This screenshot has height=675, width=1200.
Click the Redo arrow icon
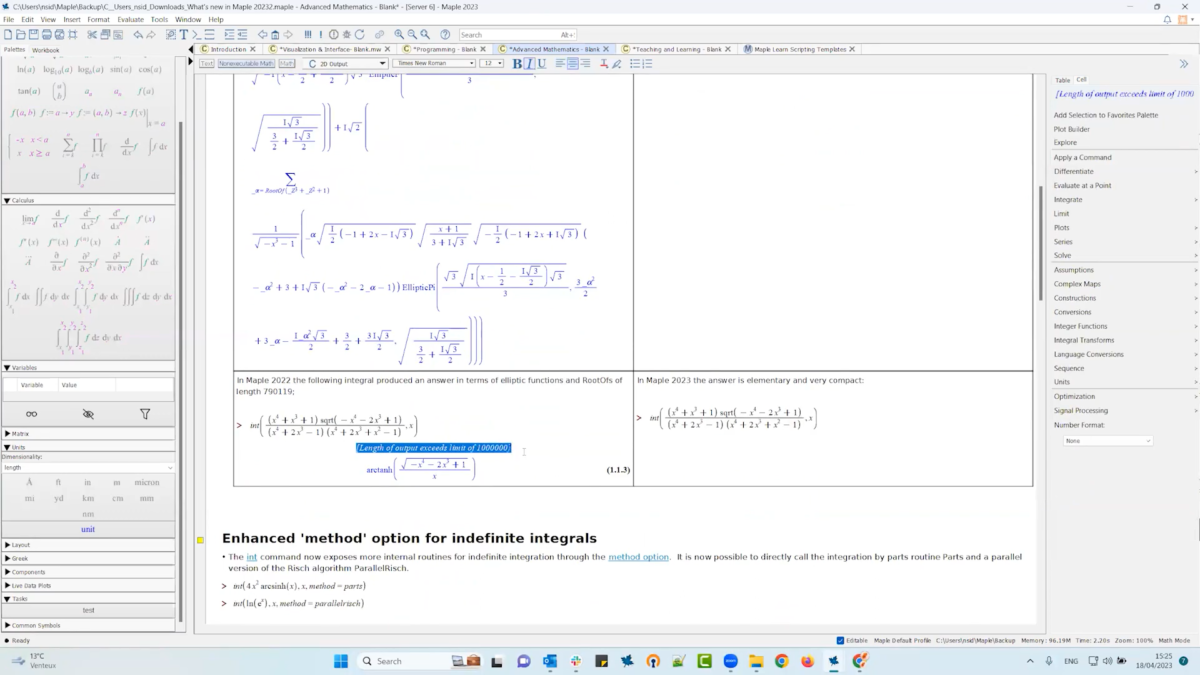coord(151,35)
